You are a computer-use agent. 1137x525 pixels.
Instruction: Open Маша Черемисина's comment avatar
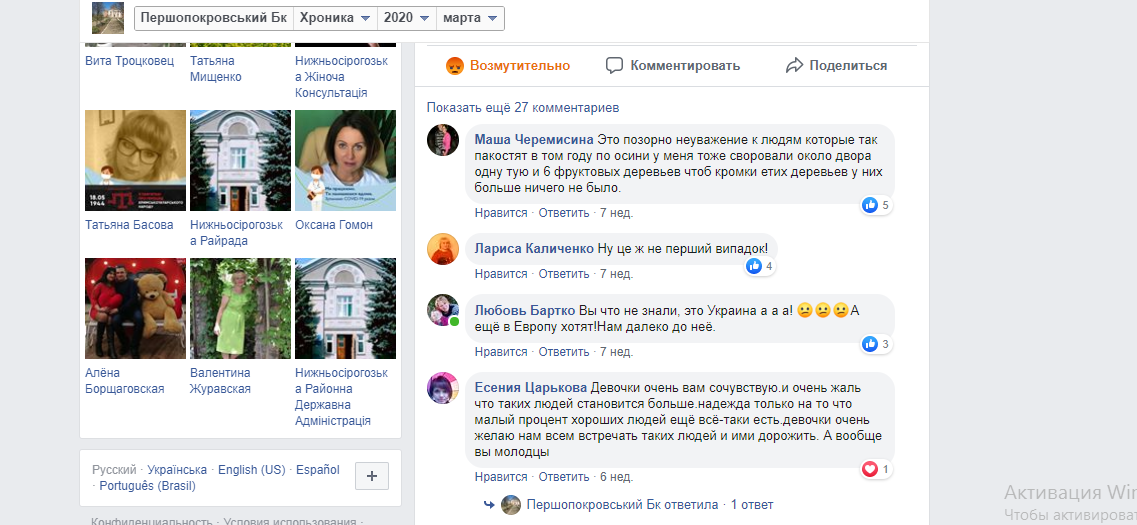442,140
